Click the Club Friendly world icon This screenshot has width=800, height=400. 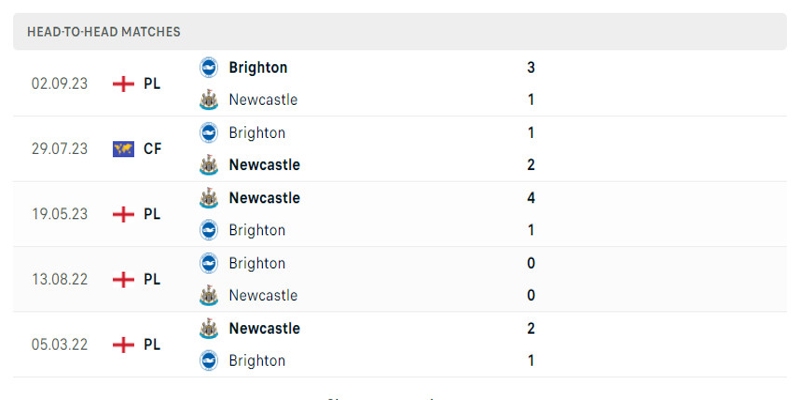[x=123, y=149]
